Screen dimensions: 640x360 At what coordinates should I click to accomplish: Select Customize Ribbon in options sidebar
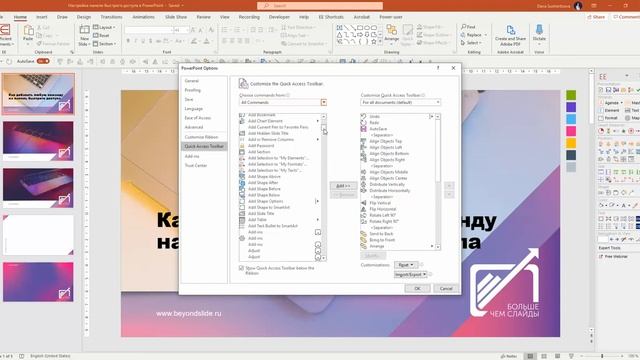(x=201, y=137)
